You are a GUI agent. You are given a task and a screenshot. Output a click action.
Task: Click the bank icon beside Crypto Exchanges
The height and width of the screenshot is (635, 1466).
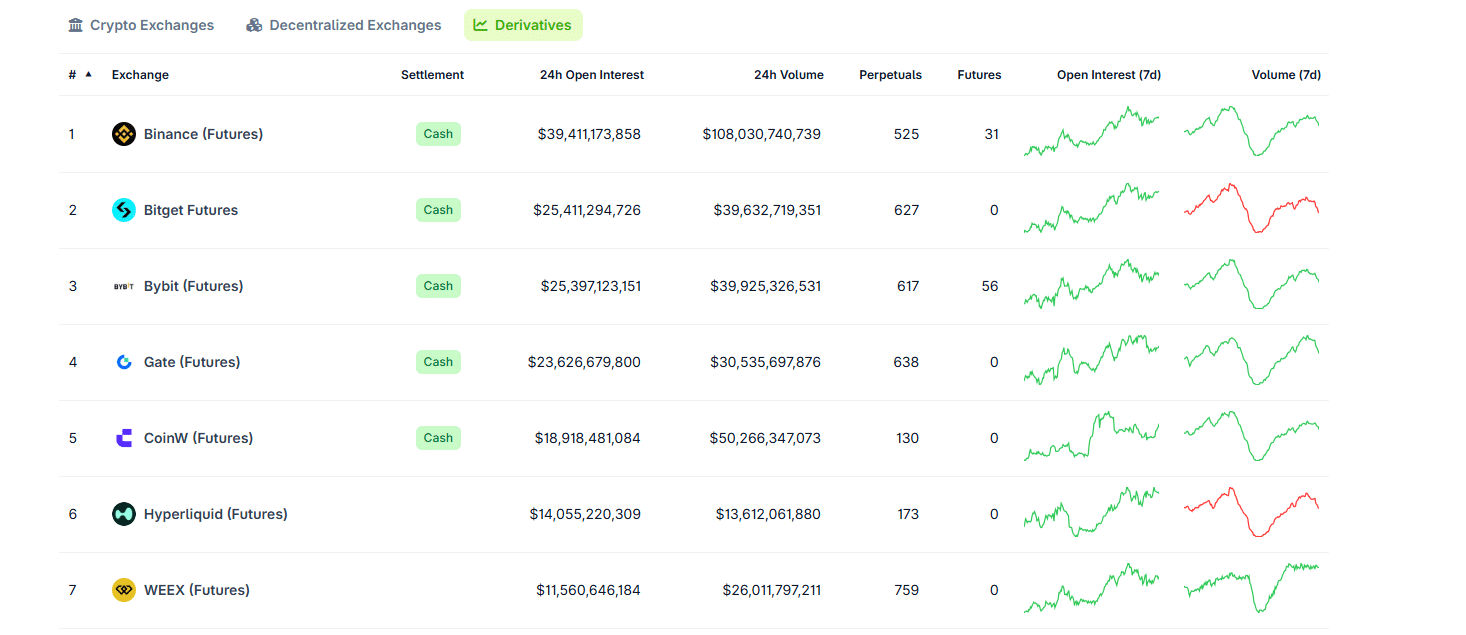[x=76, y=25]
